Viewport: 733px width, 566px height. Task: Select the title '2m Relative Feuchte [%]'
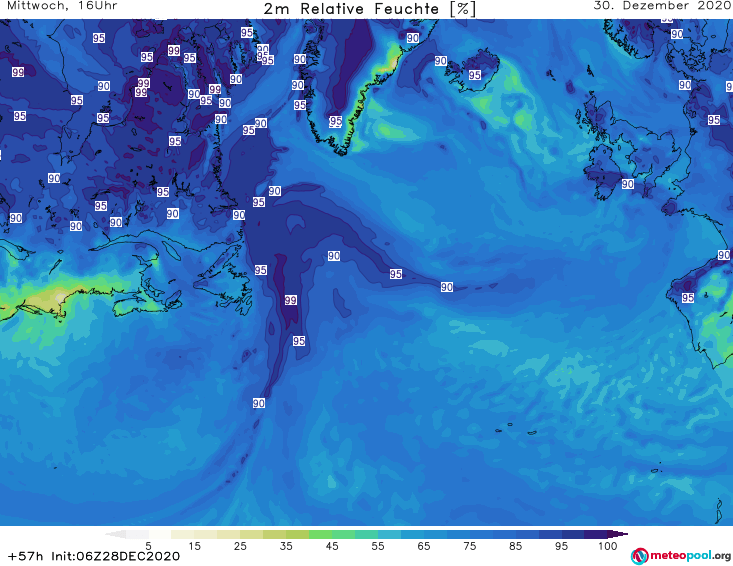(370, 9)
